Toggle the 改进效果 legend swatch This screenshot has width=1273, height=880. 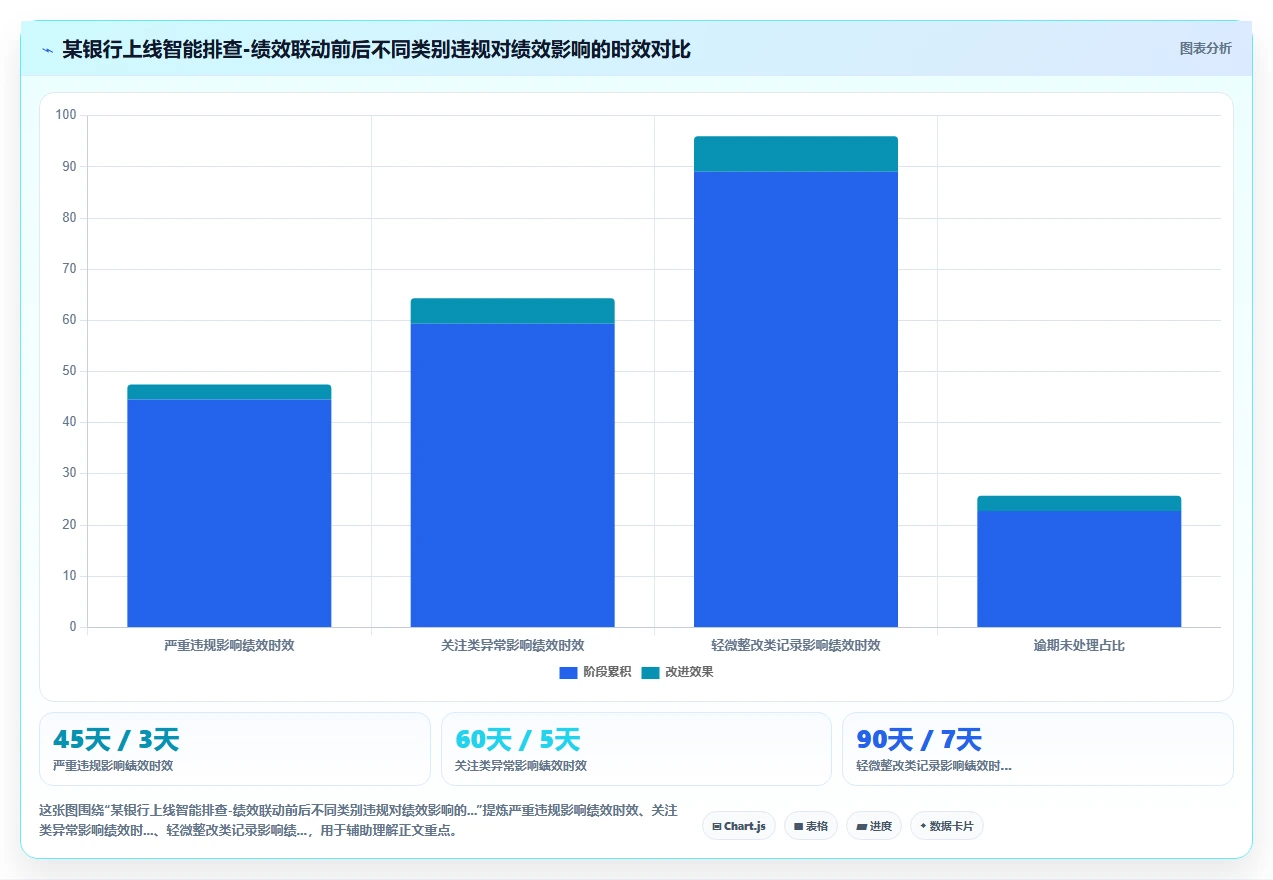tap(650, 673)
